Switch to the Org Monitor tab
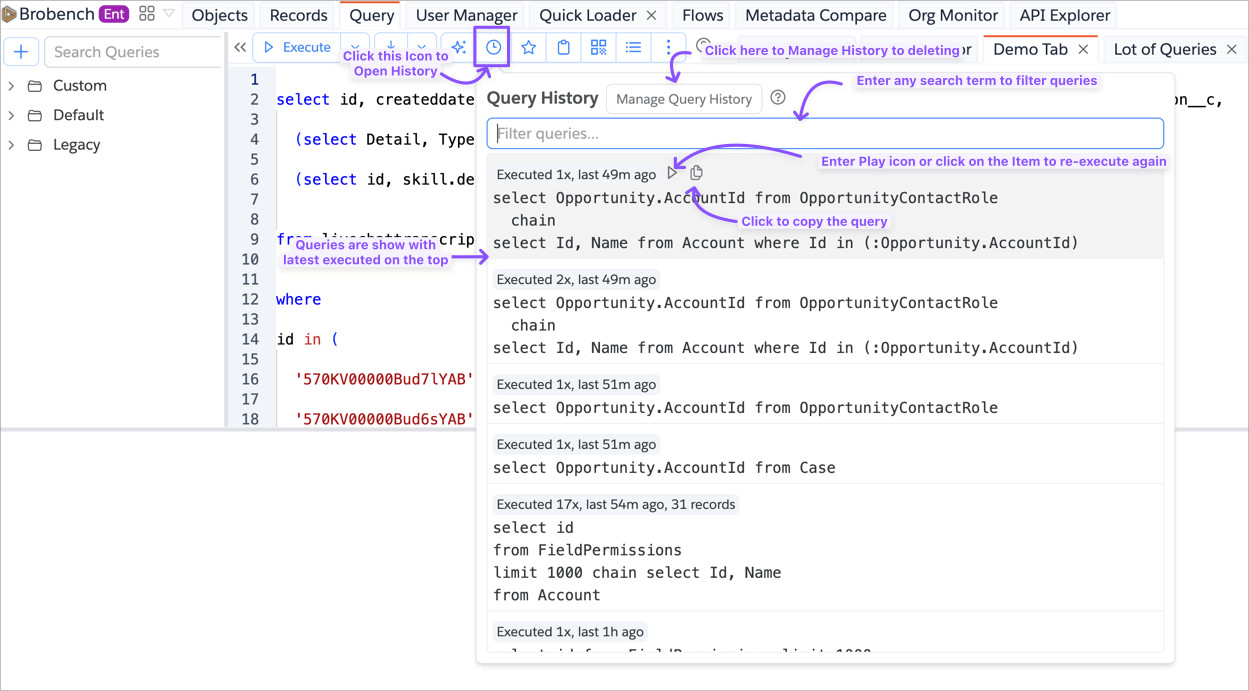 [x=952, y=15]
